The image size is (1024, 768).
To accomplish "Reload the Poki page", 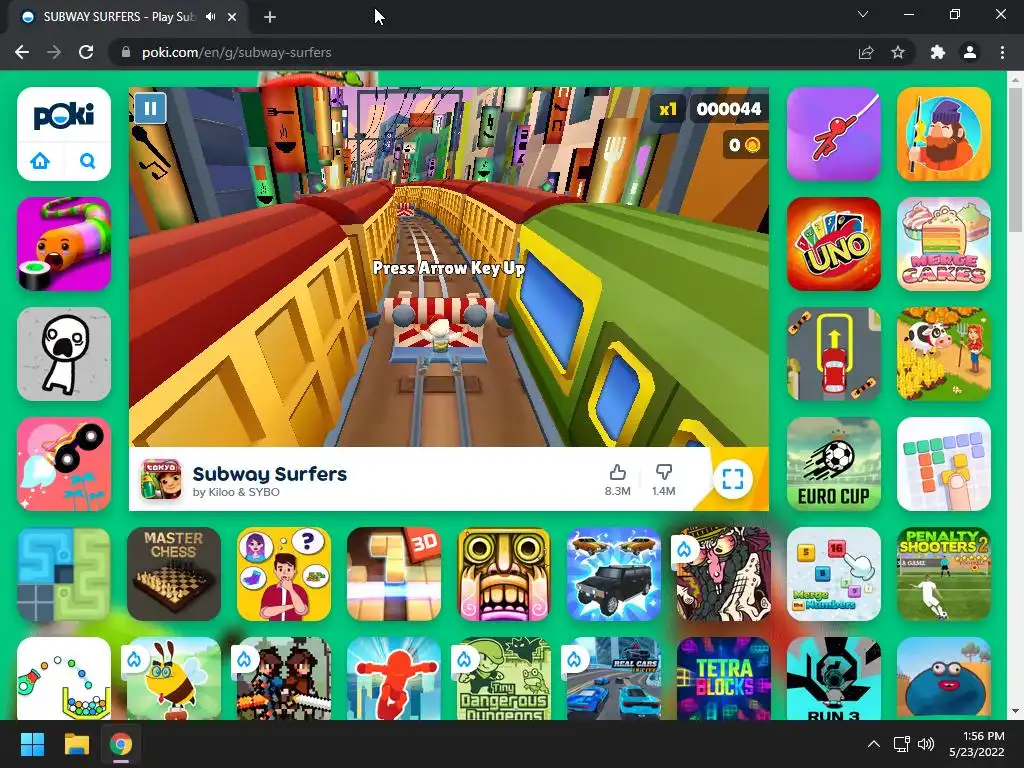I will tap(86, 52).
